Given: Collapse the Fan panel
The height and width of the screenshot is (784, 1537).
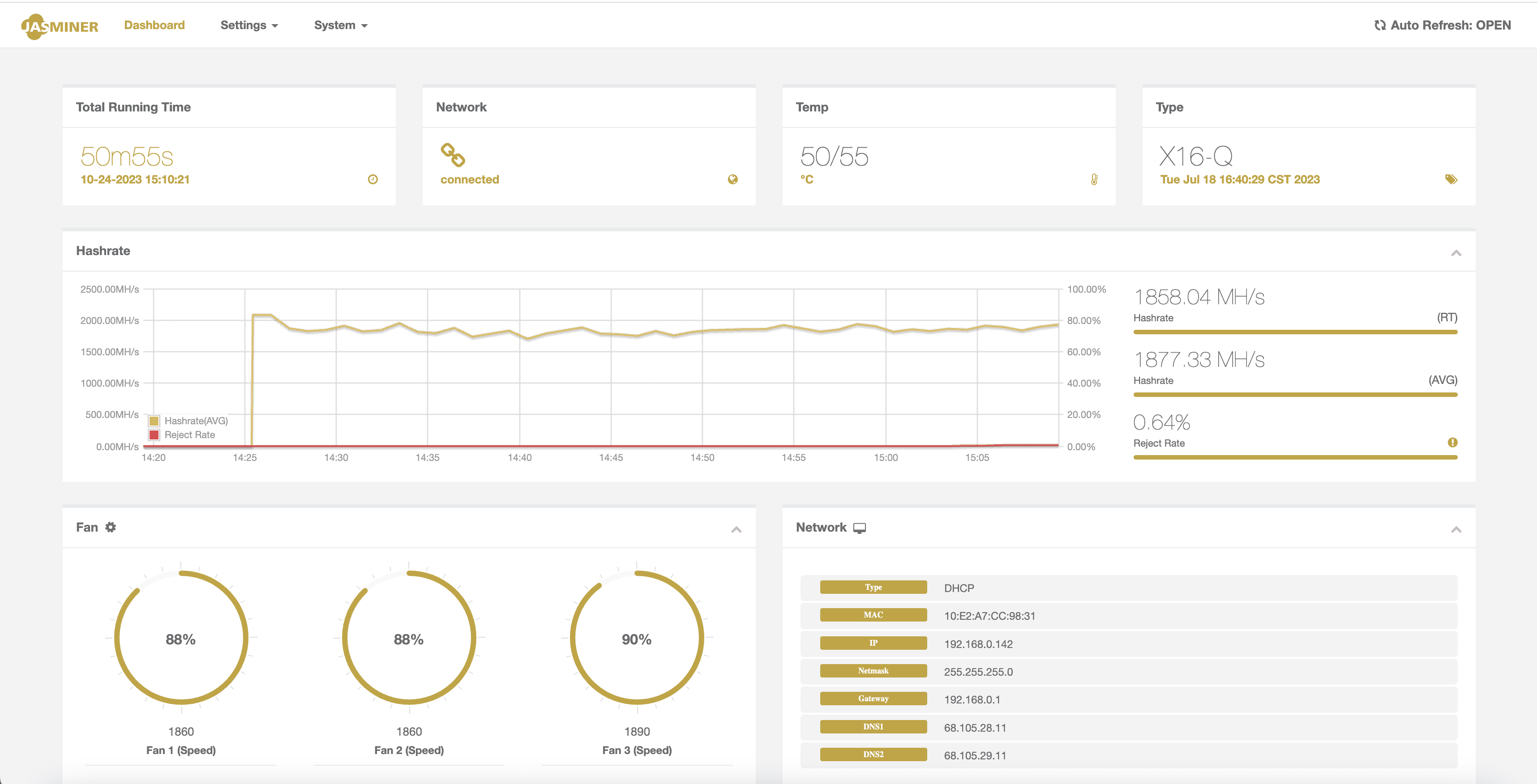Looking at the screenshot, I should pos(736,529).
